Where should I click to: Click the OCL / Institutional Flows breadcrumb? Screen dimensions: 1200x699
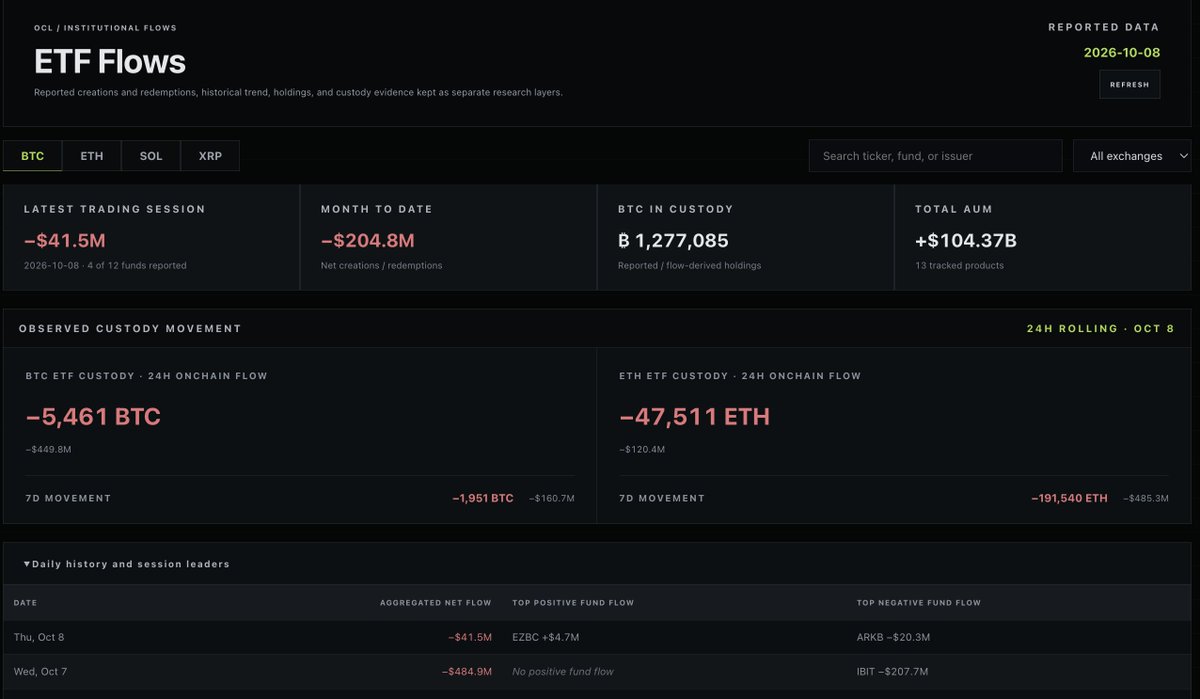(105, 28)
